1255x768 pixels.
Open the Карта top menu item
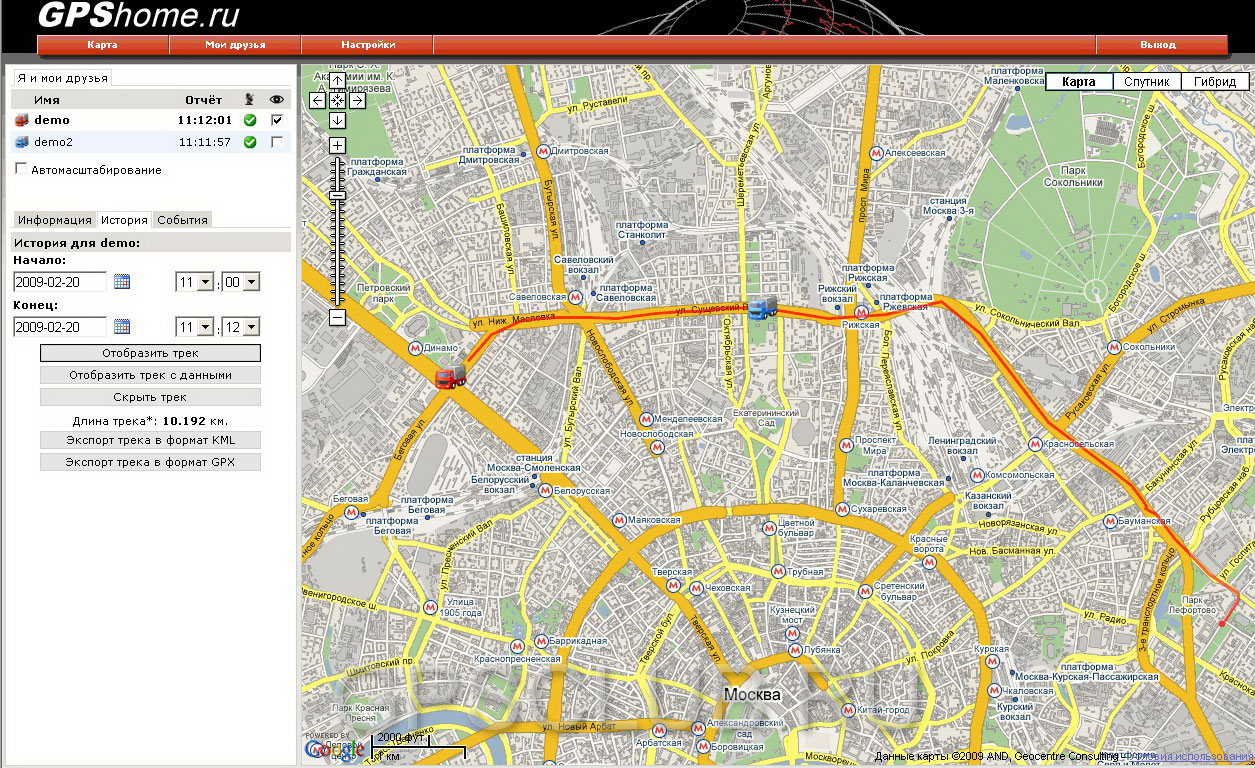click(x=102, y=45)
